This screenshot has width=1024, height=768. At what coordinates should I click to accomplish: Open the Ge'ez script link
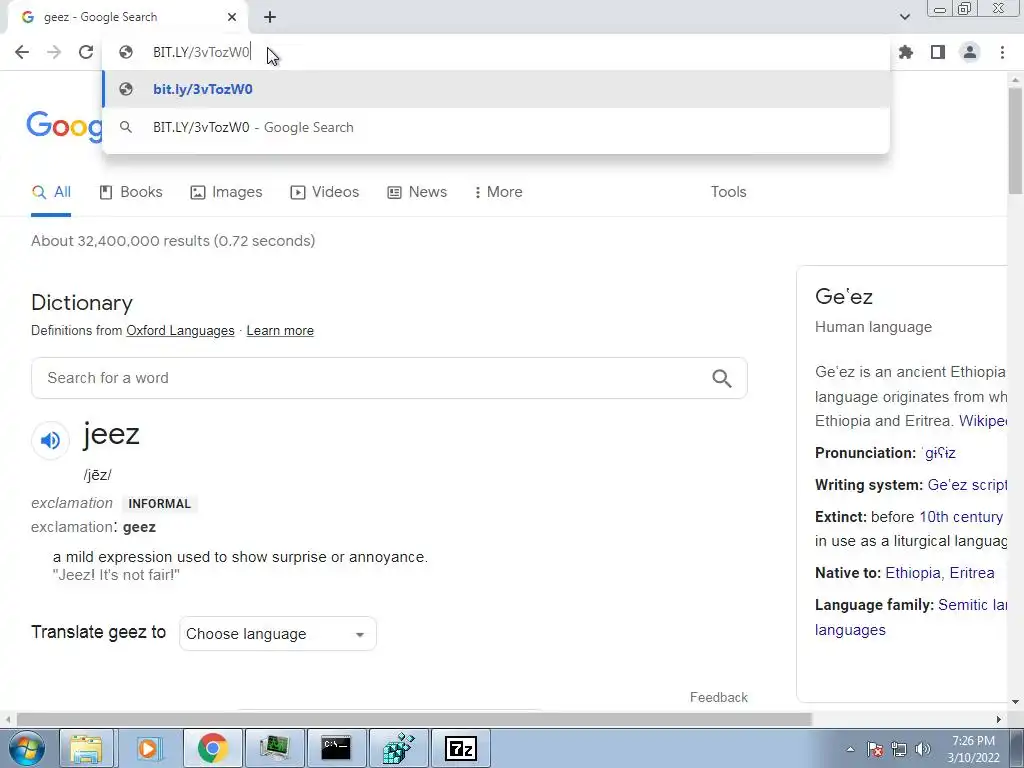(967, 485)
